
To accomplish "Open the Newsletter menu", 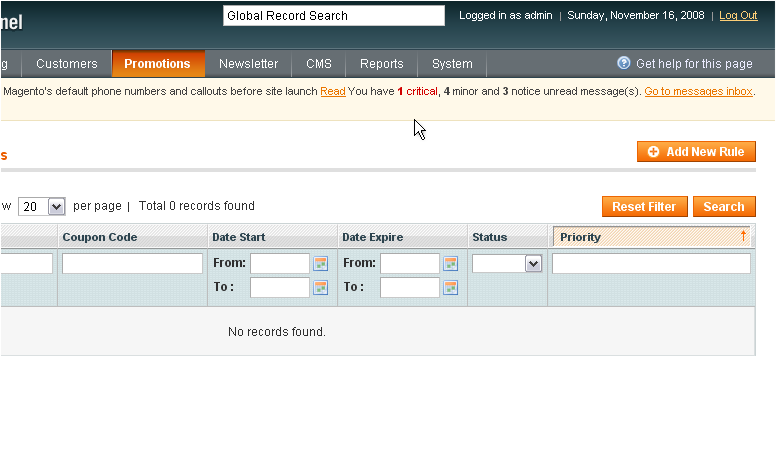I will (248, 64).
